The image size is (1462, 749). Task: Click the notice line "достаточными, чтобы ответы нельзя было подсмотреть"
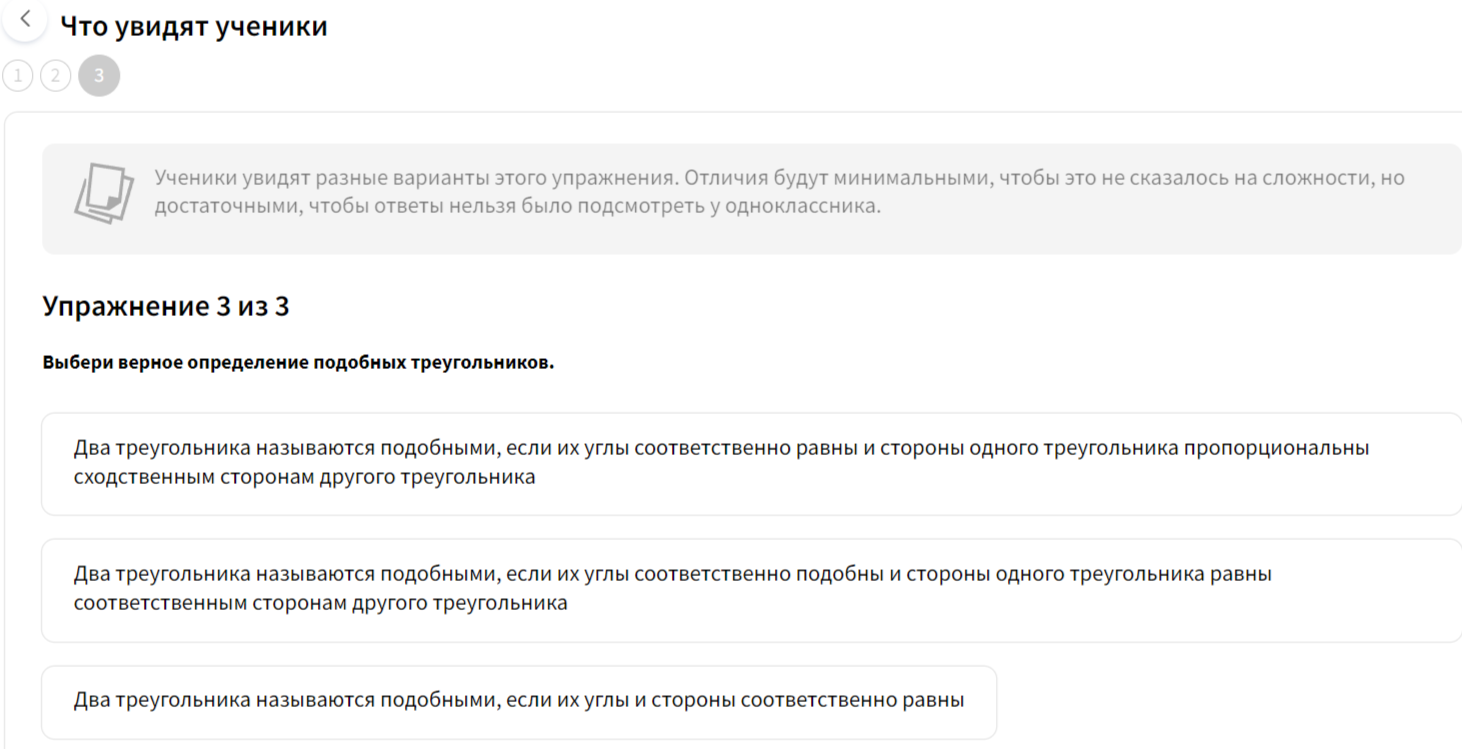pyautogui.click(x=517, y=208)
